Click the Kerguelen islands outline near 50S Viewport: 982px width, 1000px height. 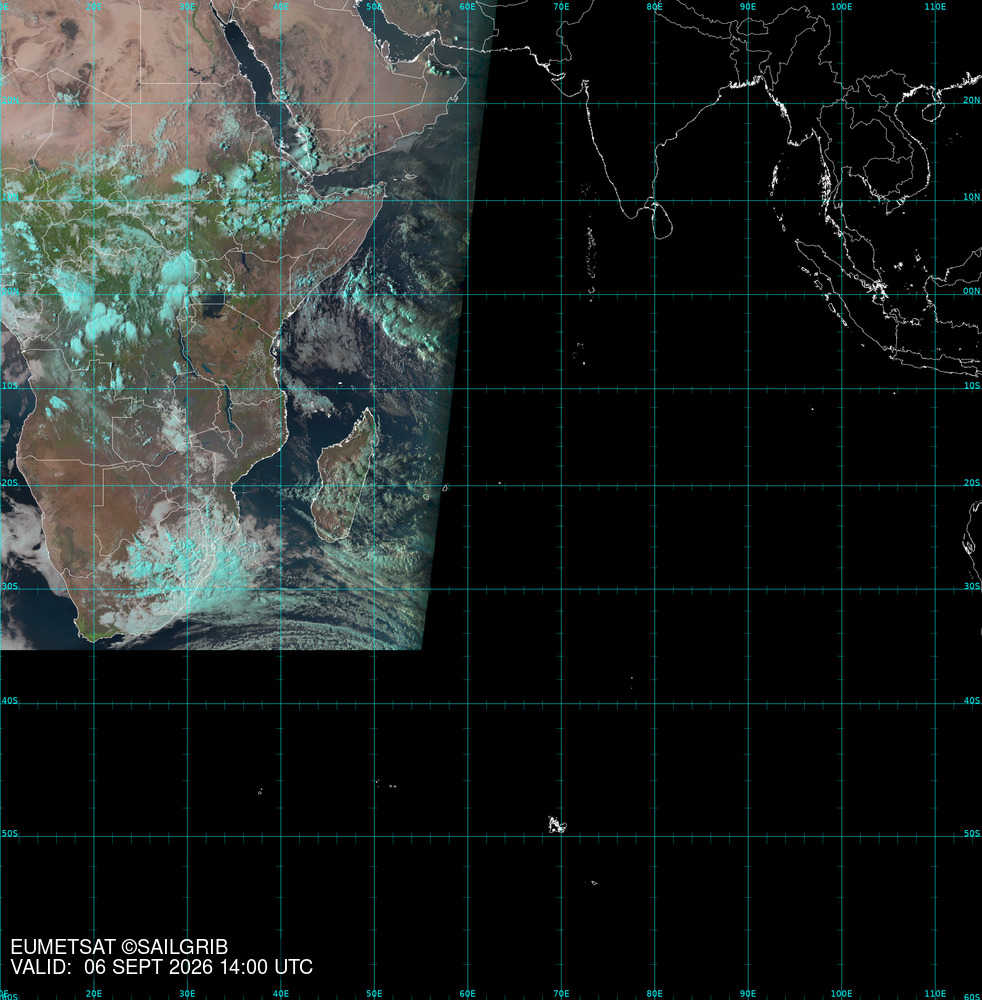pyautogui.click(x=557, y=825)
